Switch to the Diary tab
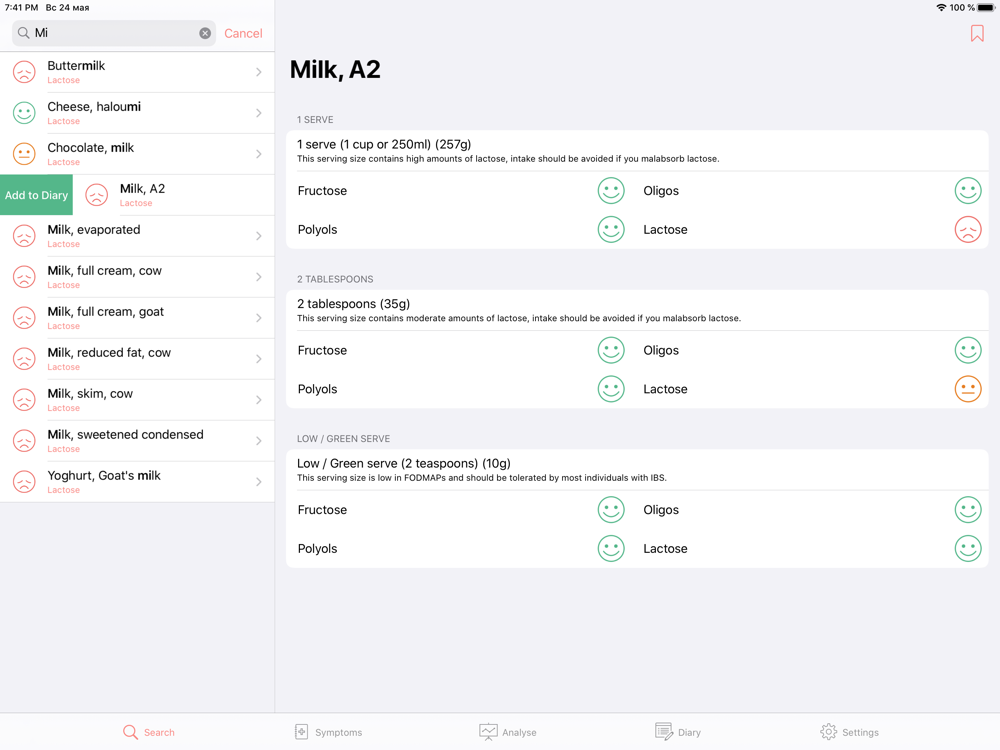The height and width of the screenshot is (750, 1000). coord(678,732)
